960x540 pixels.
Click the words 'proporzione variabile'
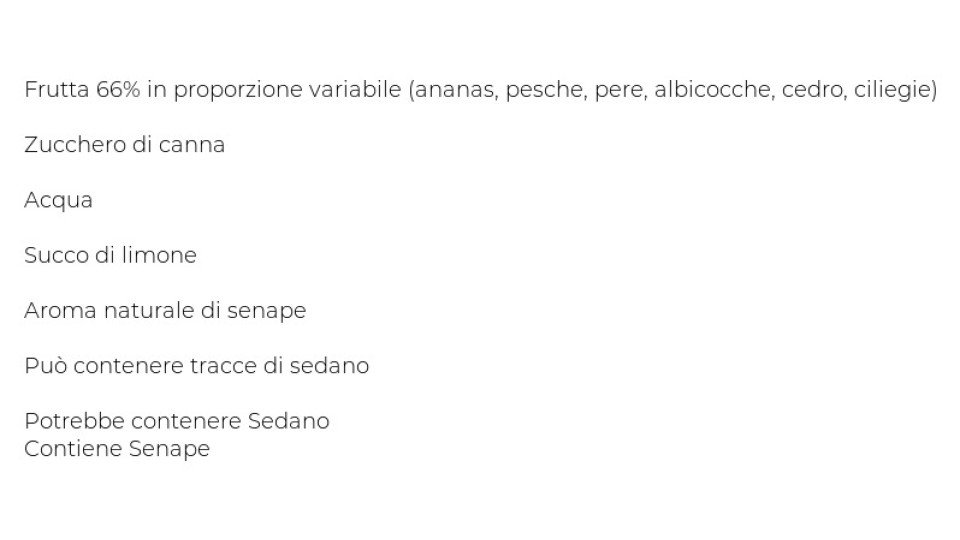[287, 91]
